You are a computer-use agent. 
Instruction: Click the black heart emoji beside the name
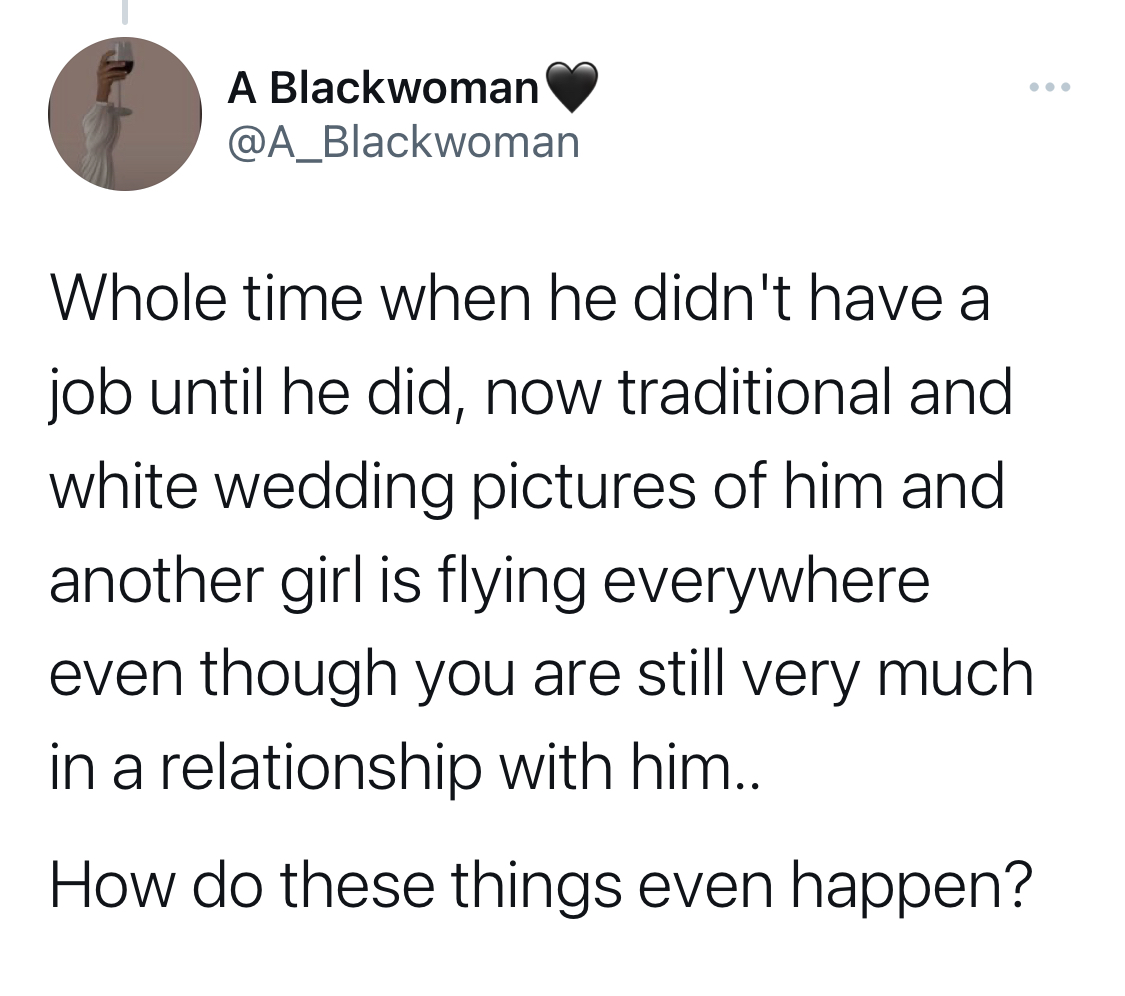[571, 88]
